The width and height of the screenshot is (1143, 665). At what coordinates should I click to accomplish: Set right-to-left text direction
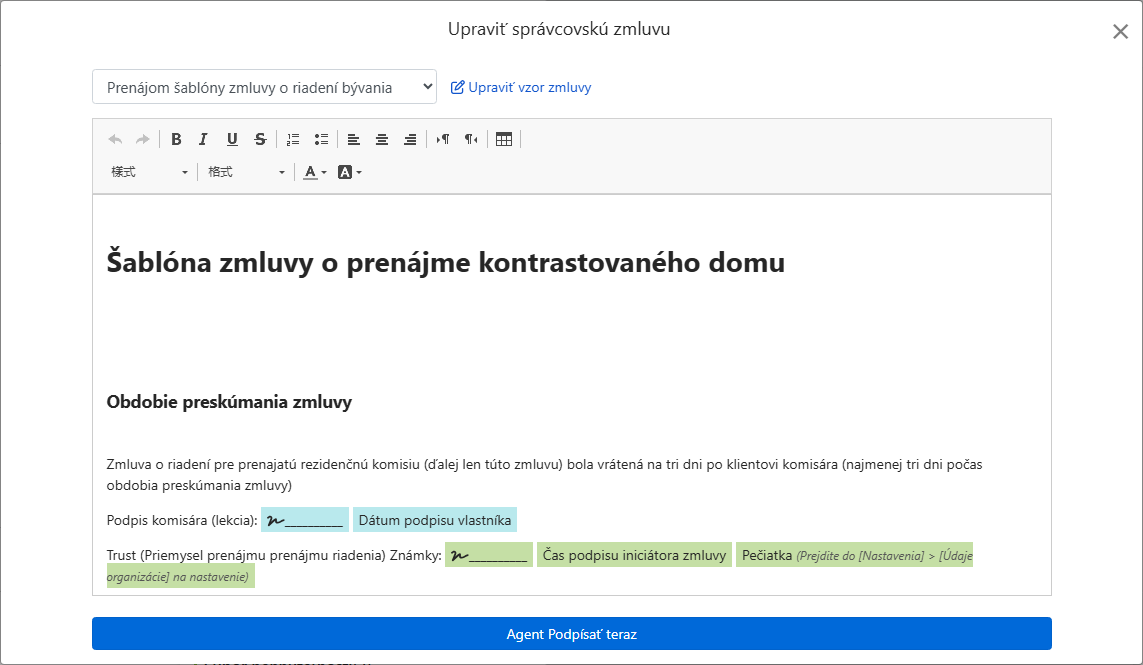click(472, 139)
